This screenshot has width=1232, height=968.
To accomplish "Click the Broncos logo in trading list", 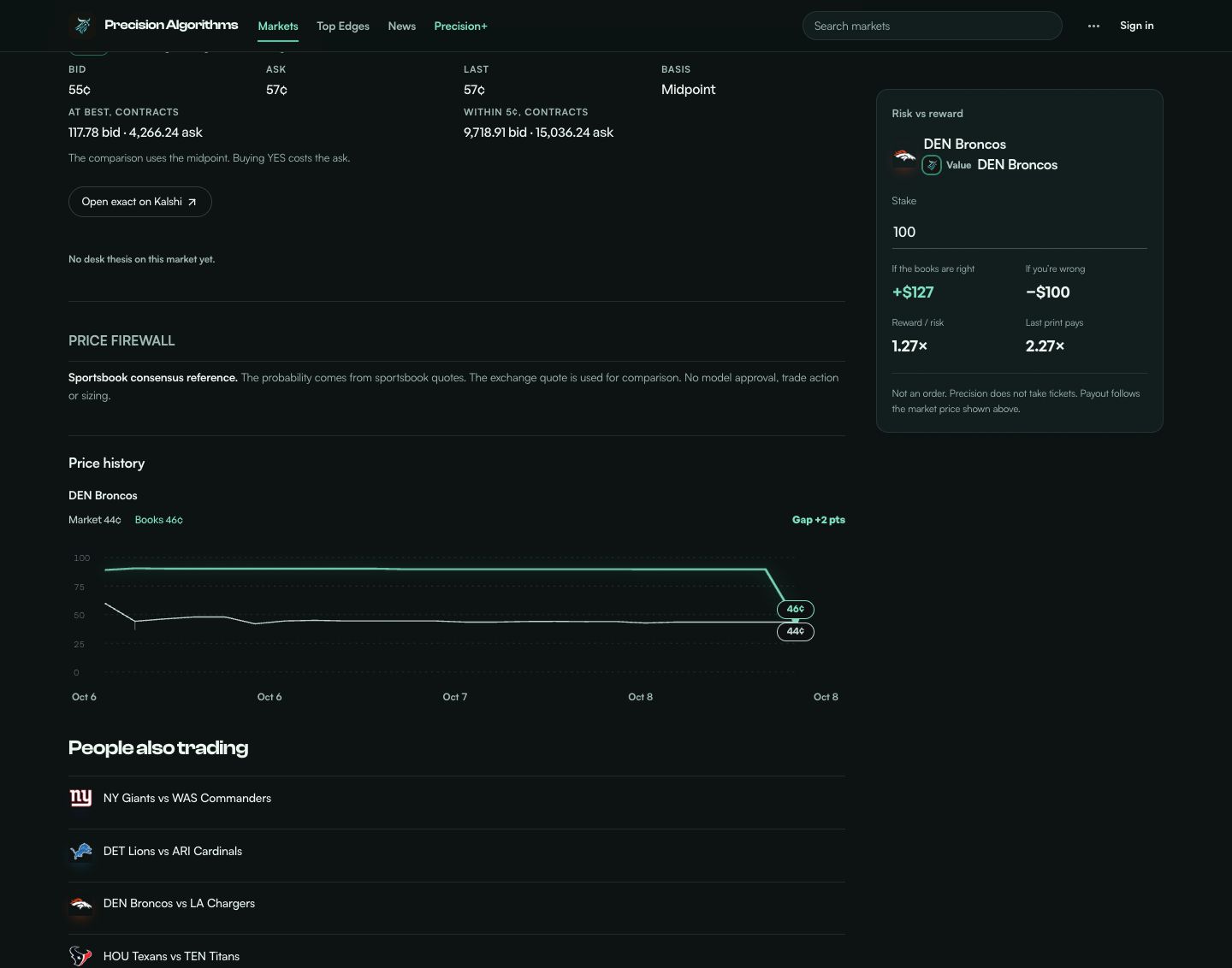I will (80, 904).
